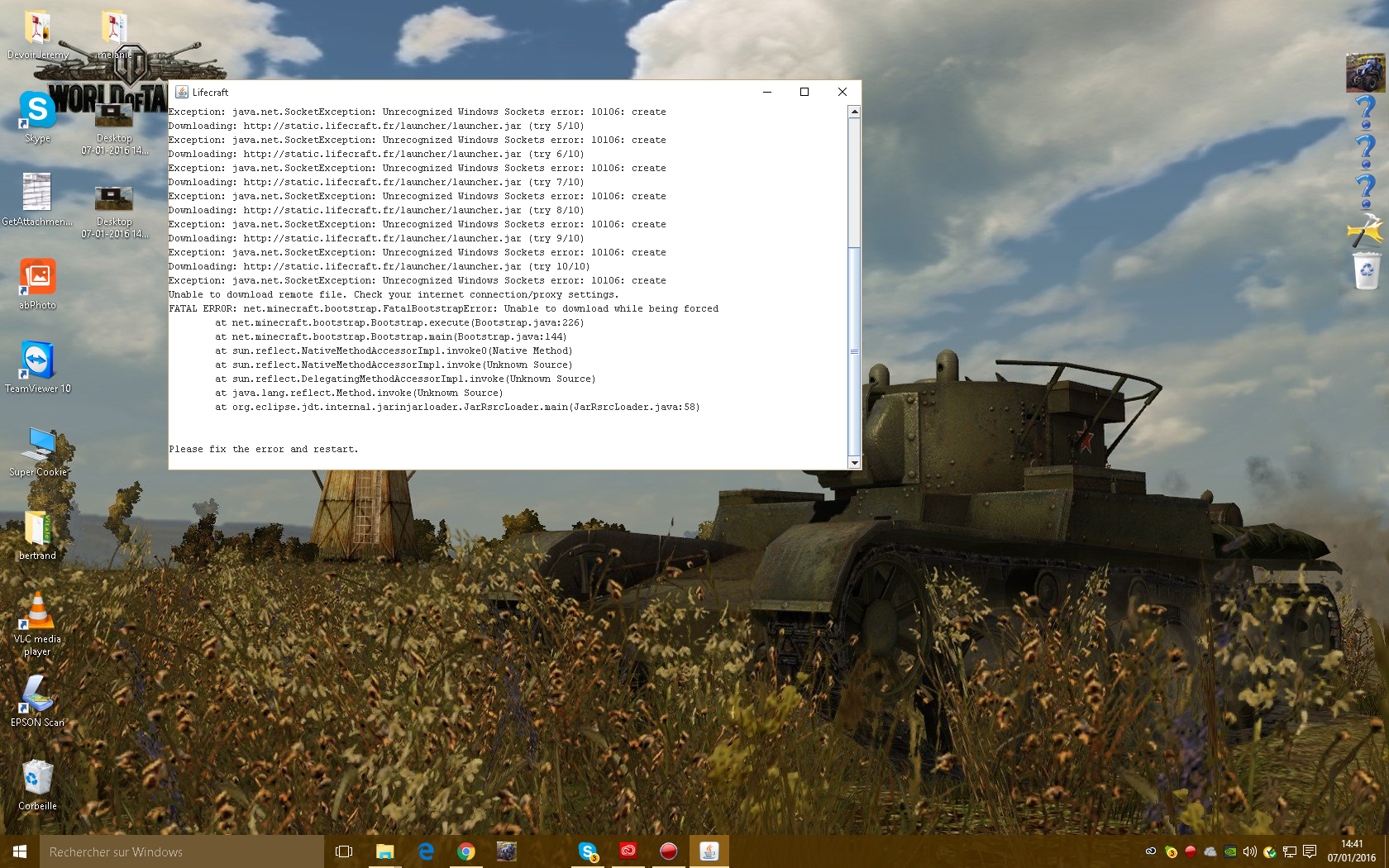This screenshot has height=868, width=1389.
Task: Open the volume control in the tray
Action: tap(1250, 851)
